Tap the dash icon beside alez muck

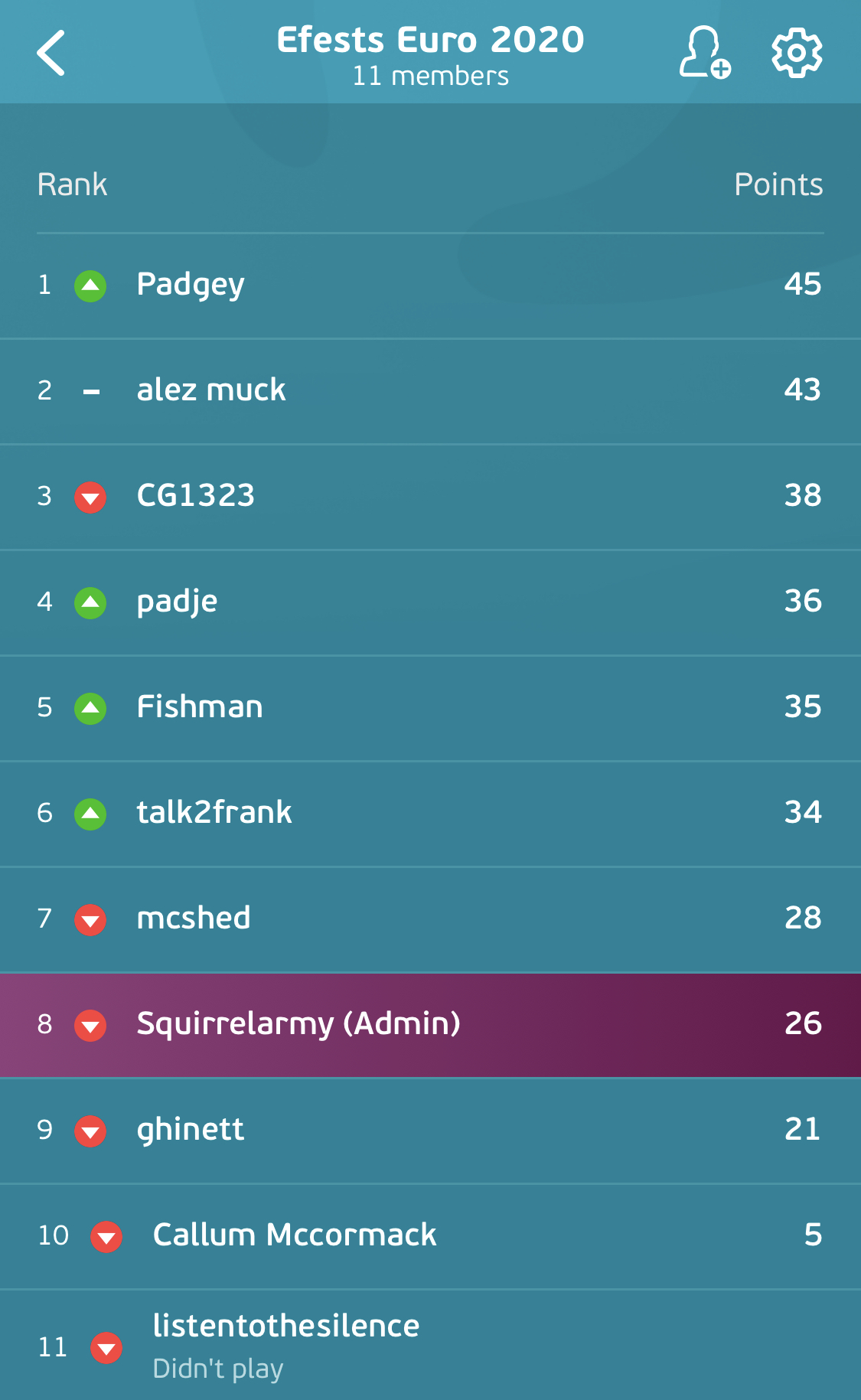[x=91, y=392]
